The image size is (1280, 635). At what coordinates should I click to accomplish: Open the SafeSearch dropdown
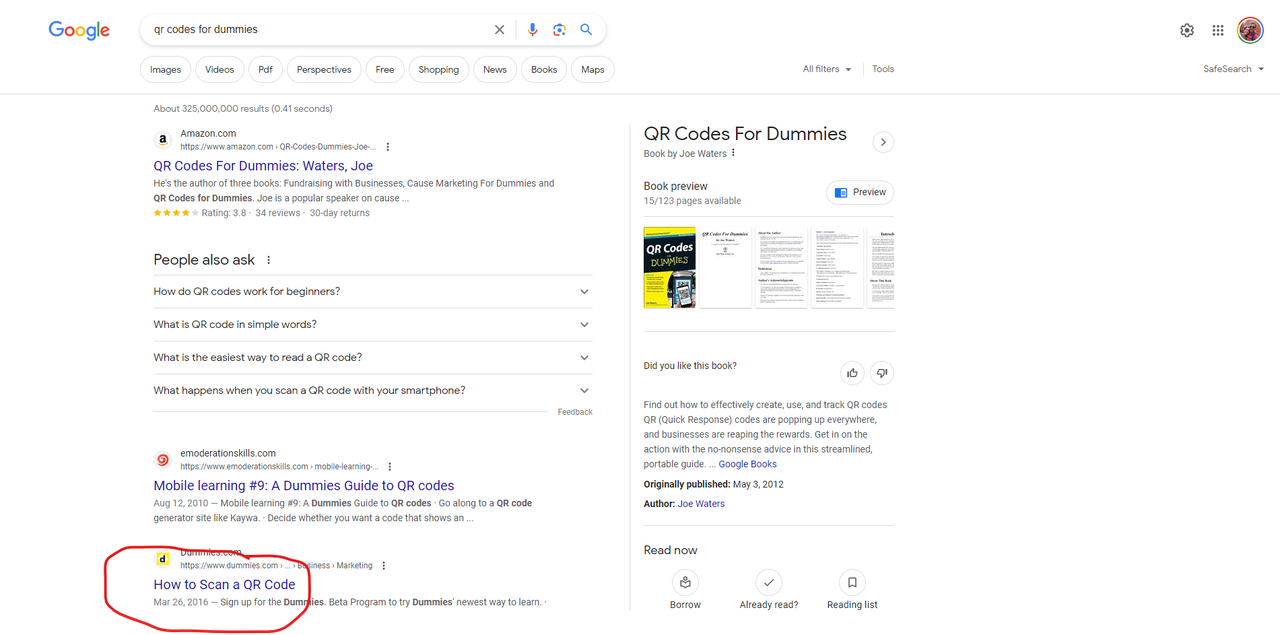[1234, 69]
